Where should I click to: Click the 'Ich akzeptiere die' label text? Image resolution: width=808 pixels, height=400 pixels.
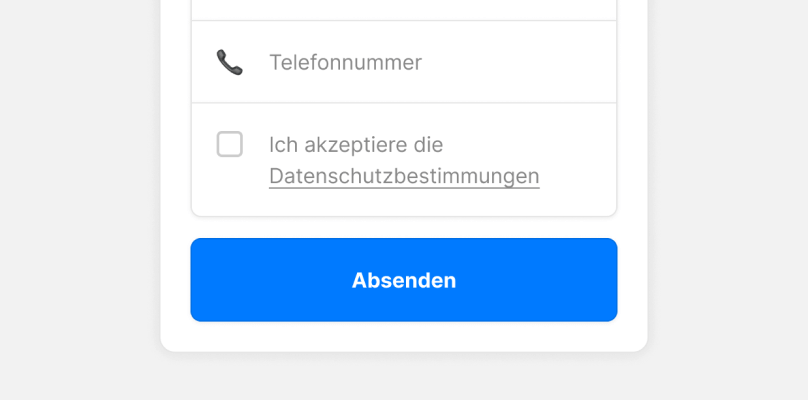pos(356,145)
